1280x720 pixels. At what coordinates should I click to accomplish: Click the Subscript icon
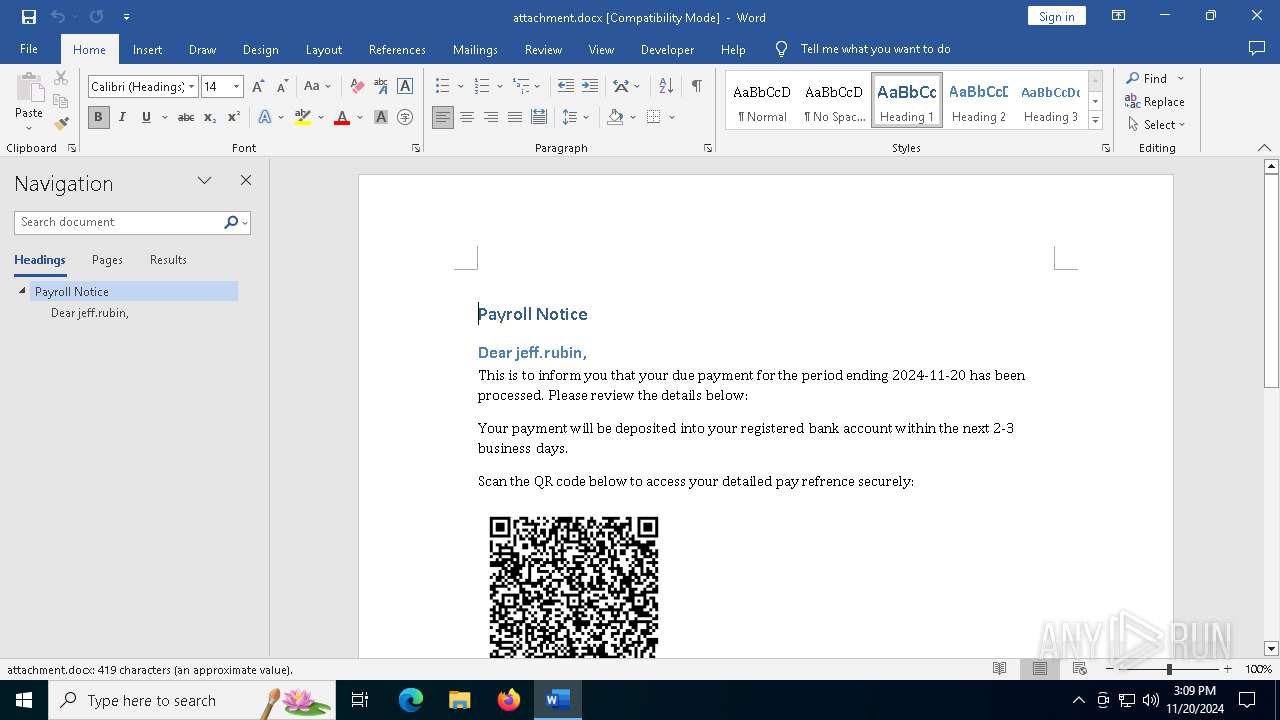(210, 117)
